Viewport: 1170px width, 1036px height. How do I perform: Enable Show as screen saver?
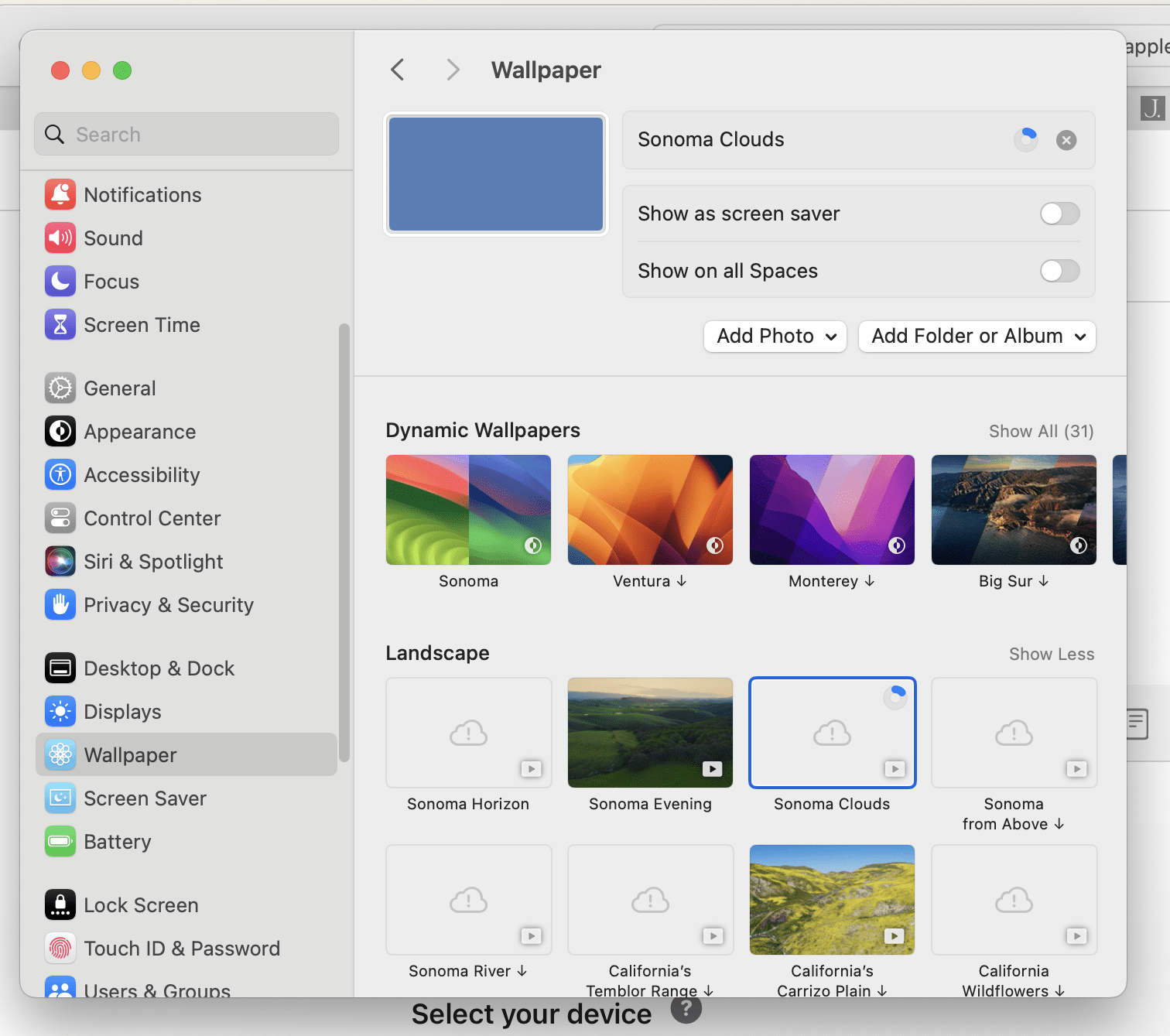point(1059,214)
